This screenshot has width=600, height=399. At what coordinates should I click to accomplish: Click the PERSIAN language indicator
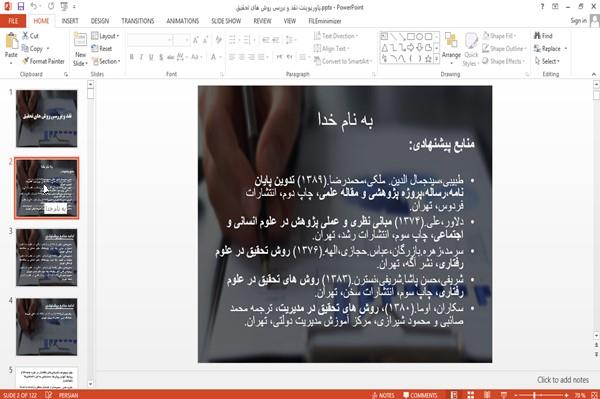coord(68,395)
